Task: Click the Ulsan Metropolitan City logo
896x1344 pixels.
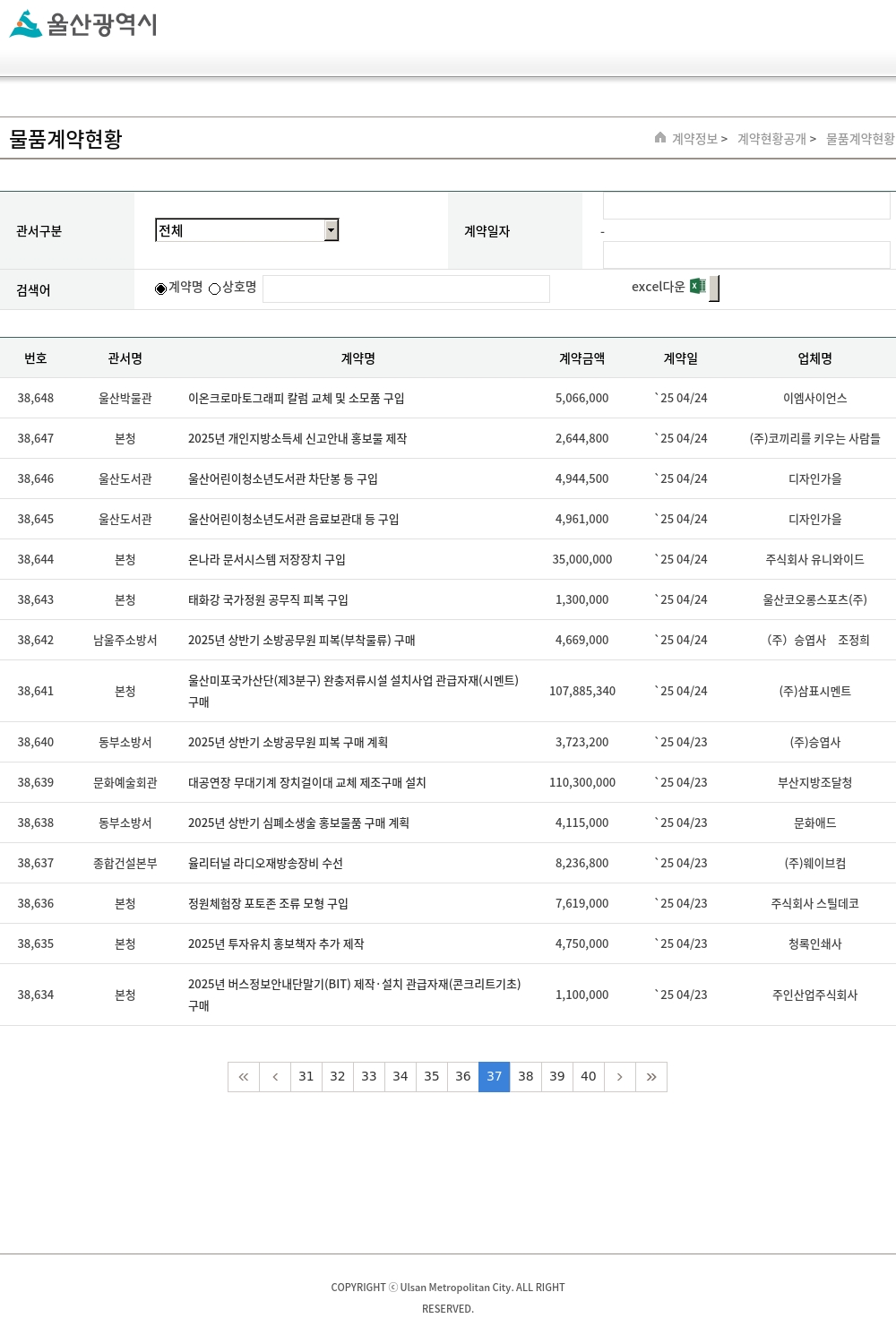Action: coord(83,24)
